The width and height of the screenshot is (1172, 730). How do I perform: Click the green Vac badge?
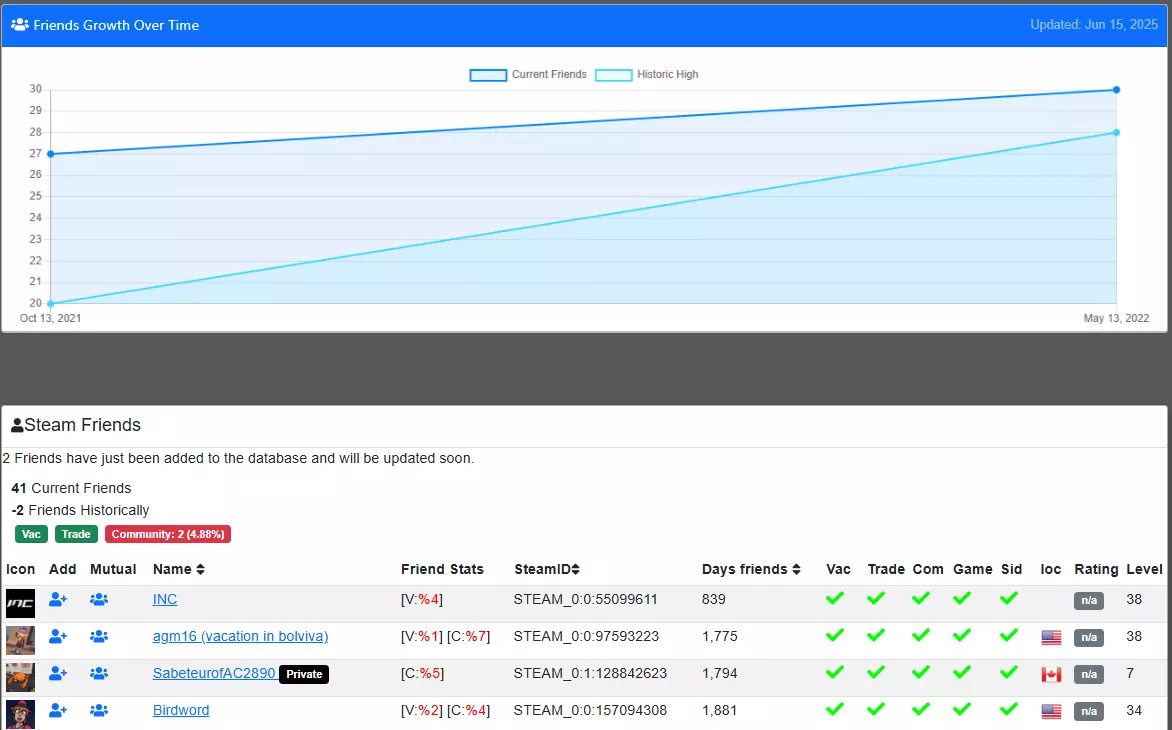[31, 534]
